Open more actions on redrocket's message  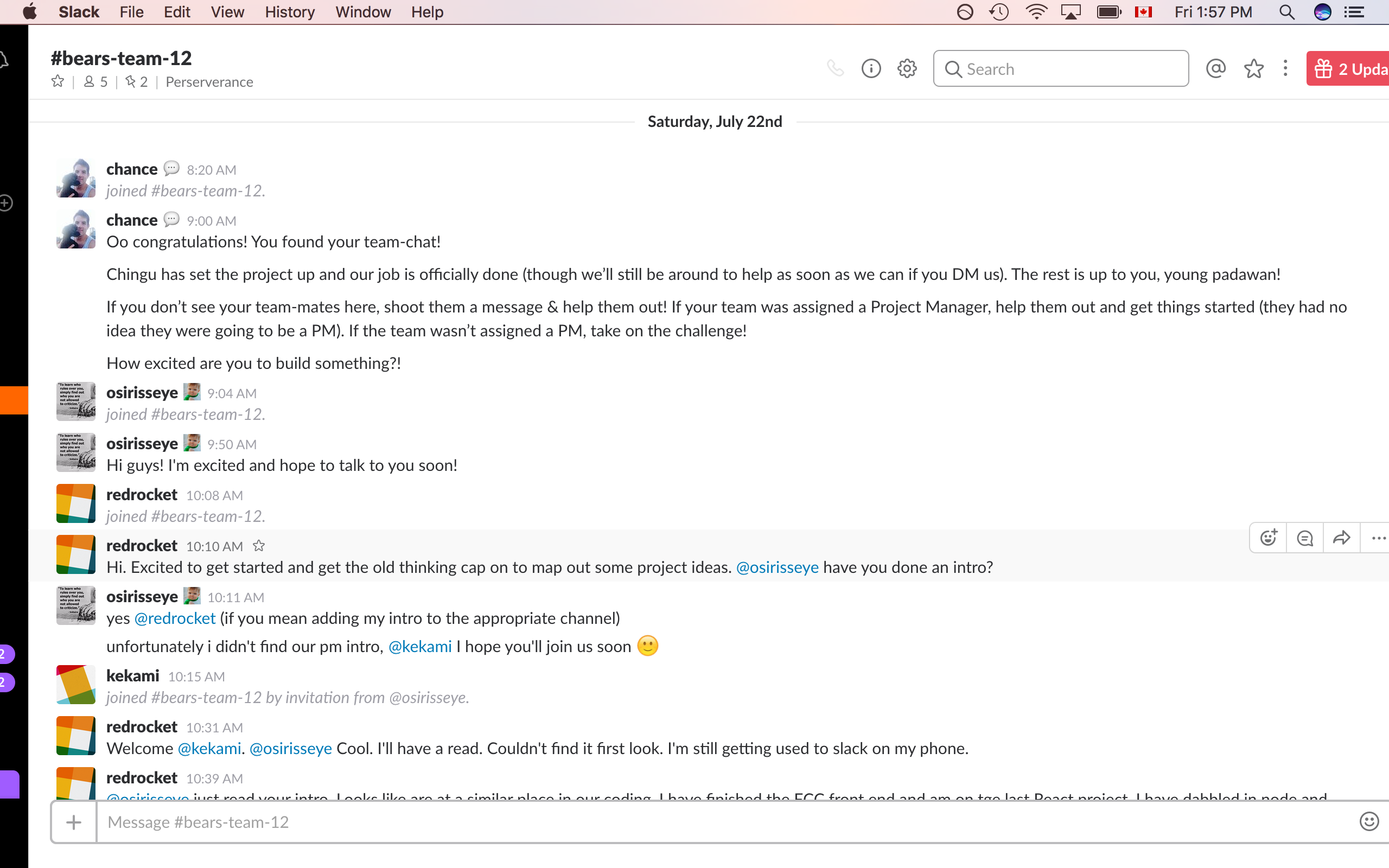tap(1378, 538)
